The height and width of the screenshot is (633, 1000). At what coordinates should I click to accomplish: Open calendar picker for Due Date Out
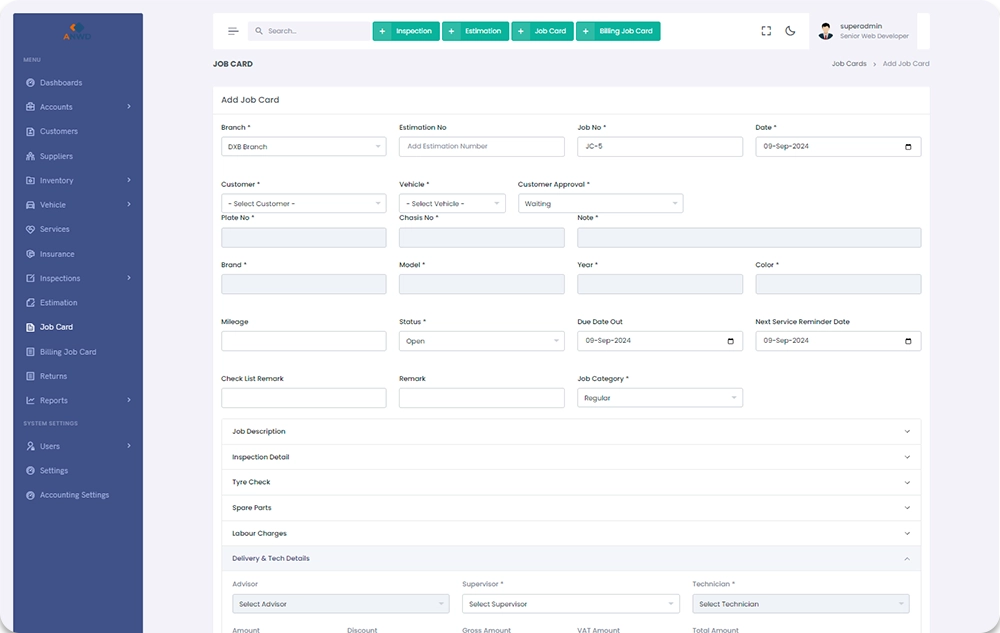coord(730,341)
